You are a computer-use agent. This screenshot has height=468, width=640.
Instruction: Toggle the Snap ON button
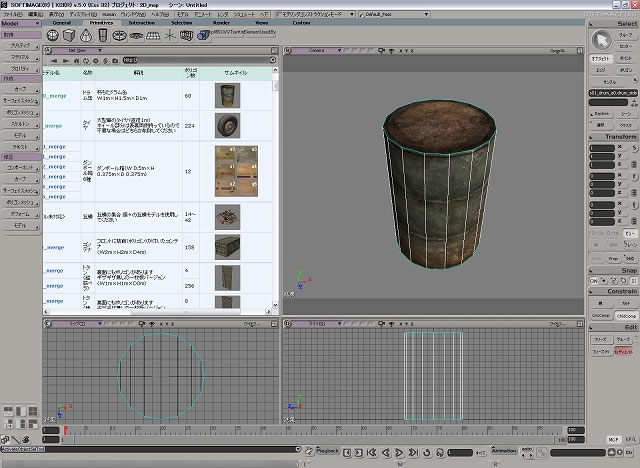[592, 282]
